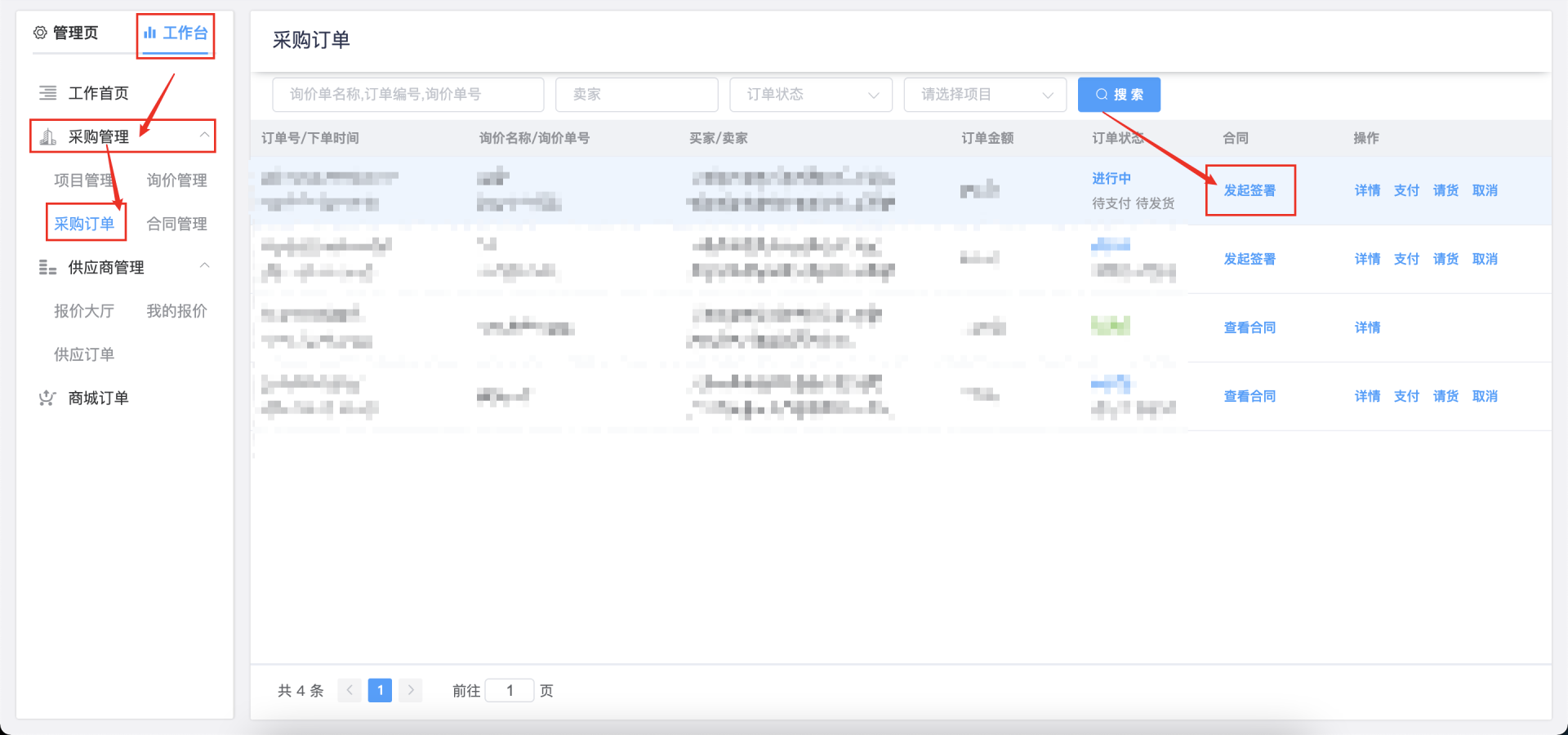Open the 订单状态 dropdown
Screen dimensions: 1568x735
coord(810,95)
